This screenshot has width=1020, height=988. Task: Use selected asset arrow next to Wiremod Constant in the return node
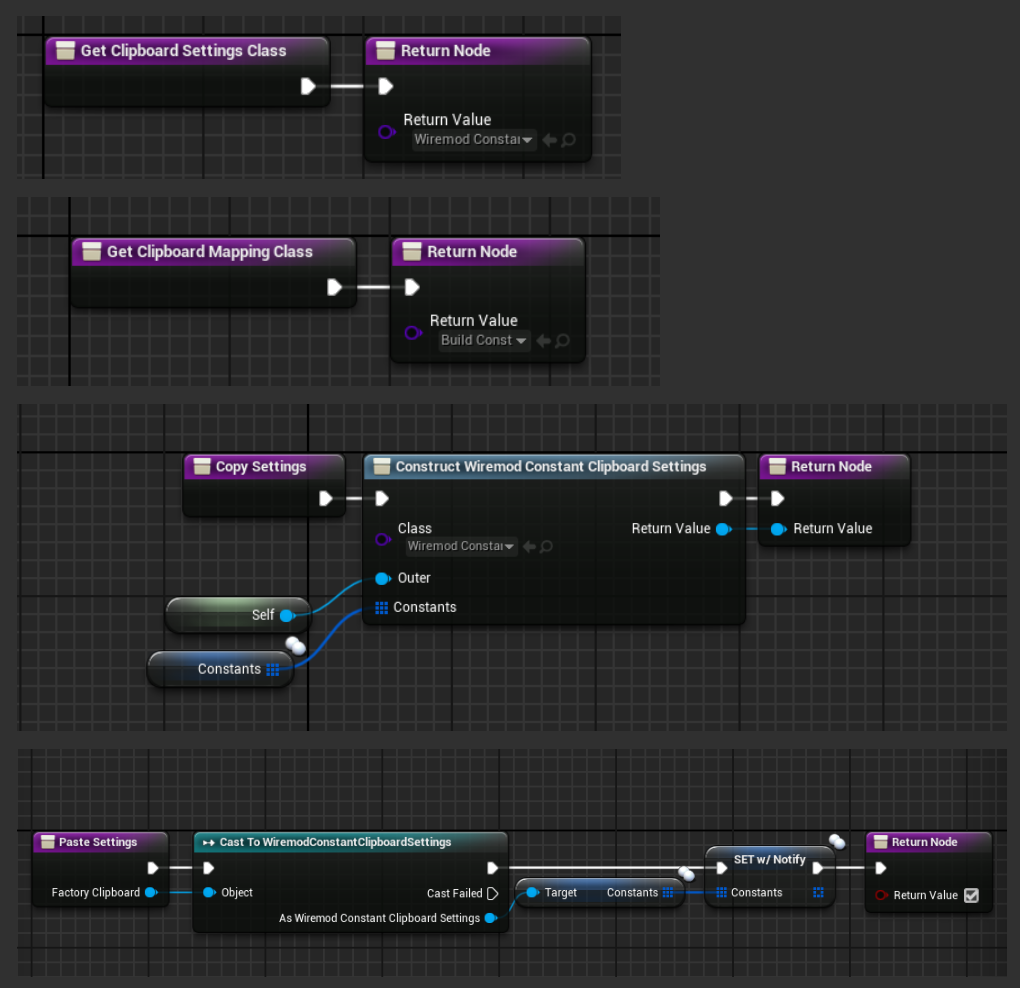(549, 140)
